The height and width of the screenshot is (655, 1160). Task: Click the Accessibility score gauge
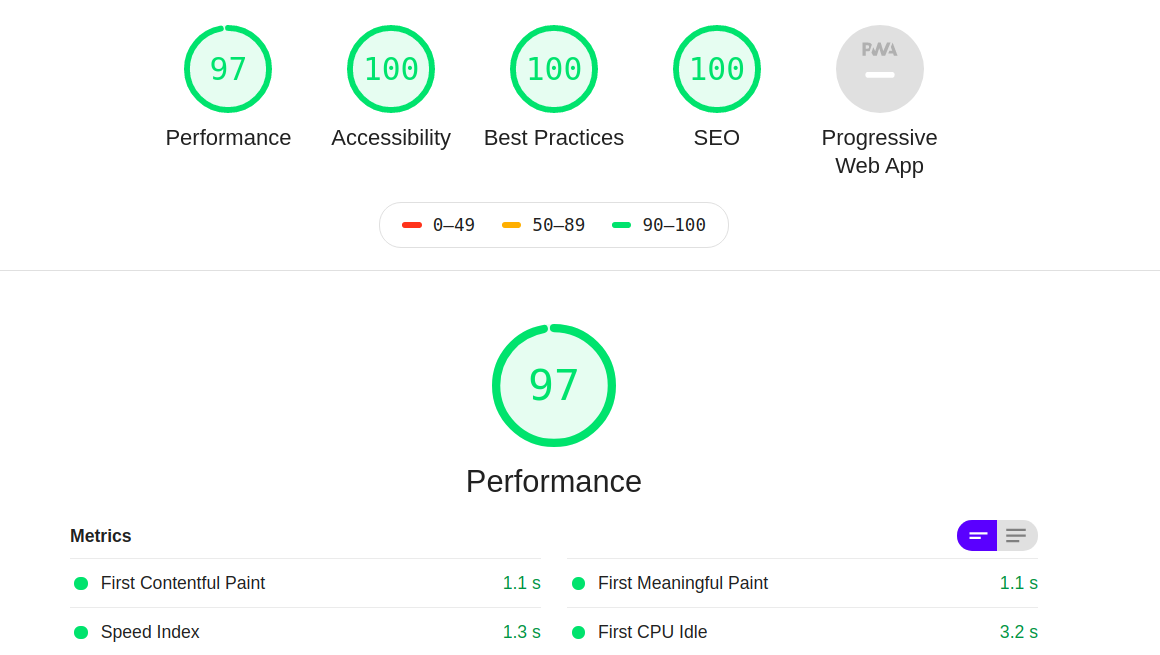tap(391, 69)
